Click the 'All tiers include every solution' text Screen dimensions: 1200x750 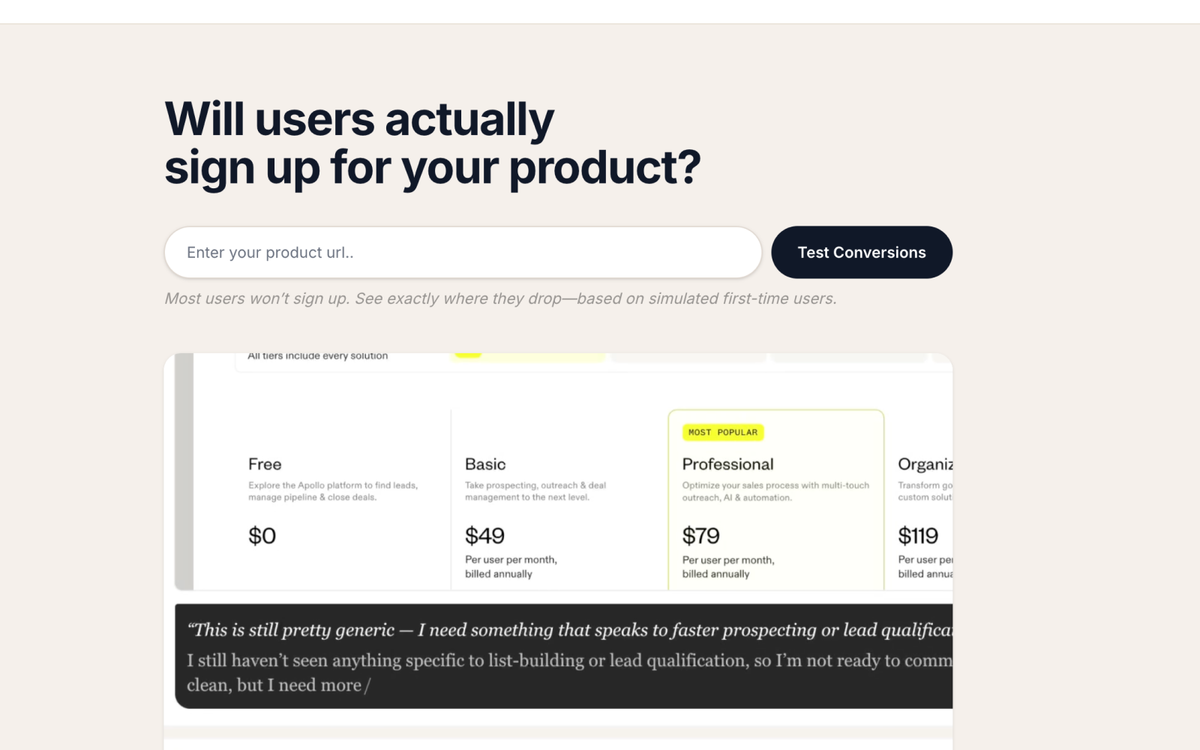(318, 356)
